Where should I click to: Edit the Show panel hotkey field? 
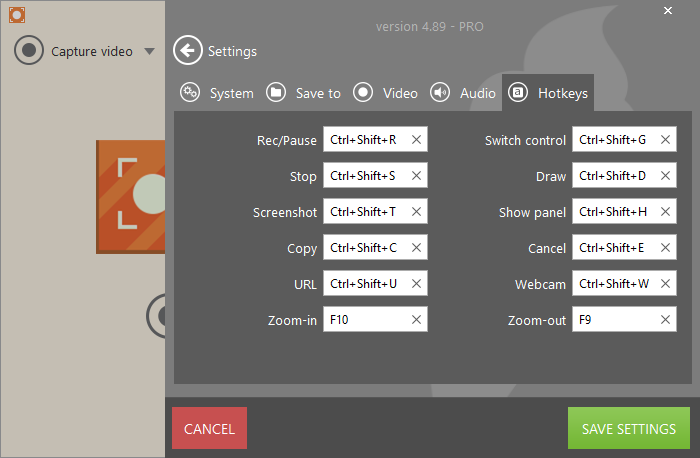point(613,212)
